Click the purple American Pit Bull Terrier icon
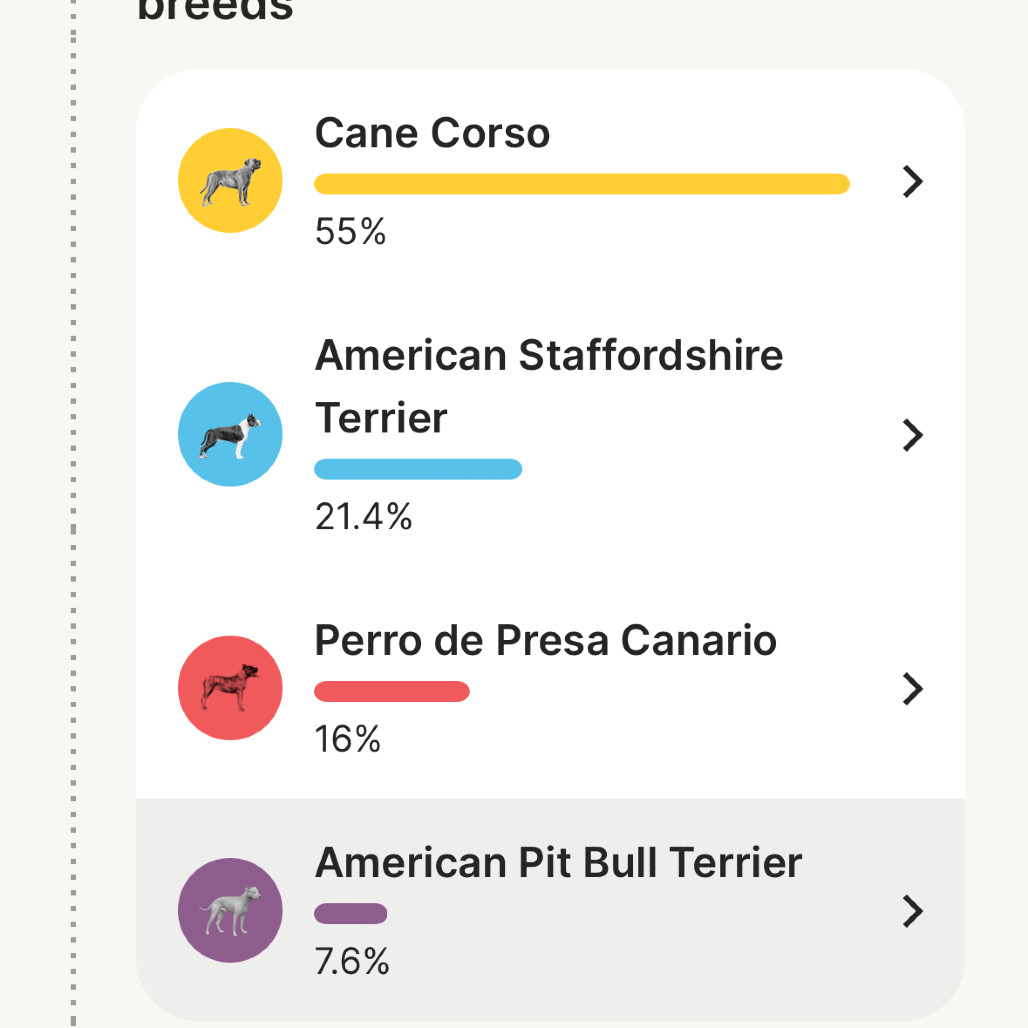The width and height of the screenshot is (1028, 1028). (x=230, y=910)
